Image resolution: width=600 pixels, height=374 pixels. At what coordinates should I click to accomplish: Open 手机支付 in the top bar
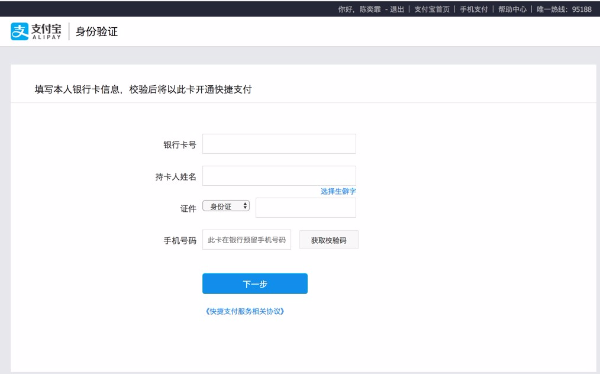point(474,9)
